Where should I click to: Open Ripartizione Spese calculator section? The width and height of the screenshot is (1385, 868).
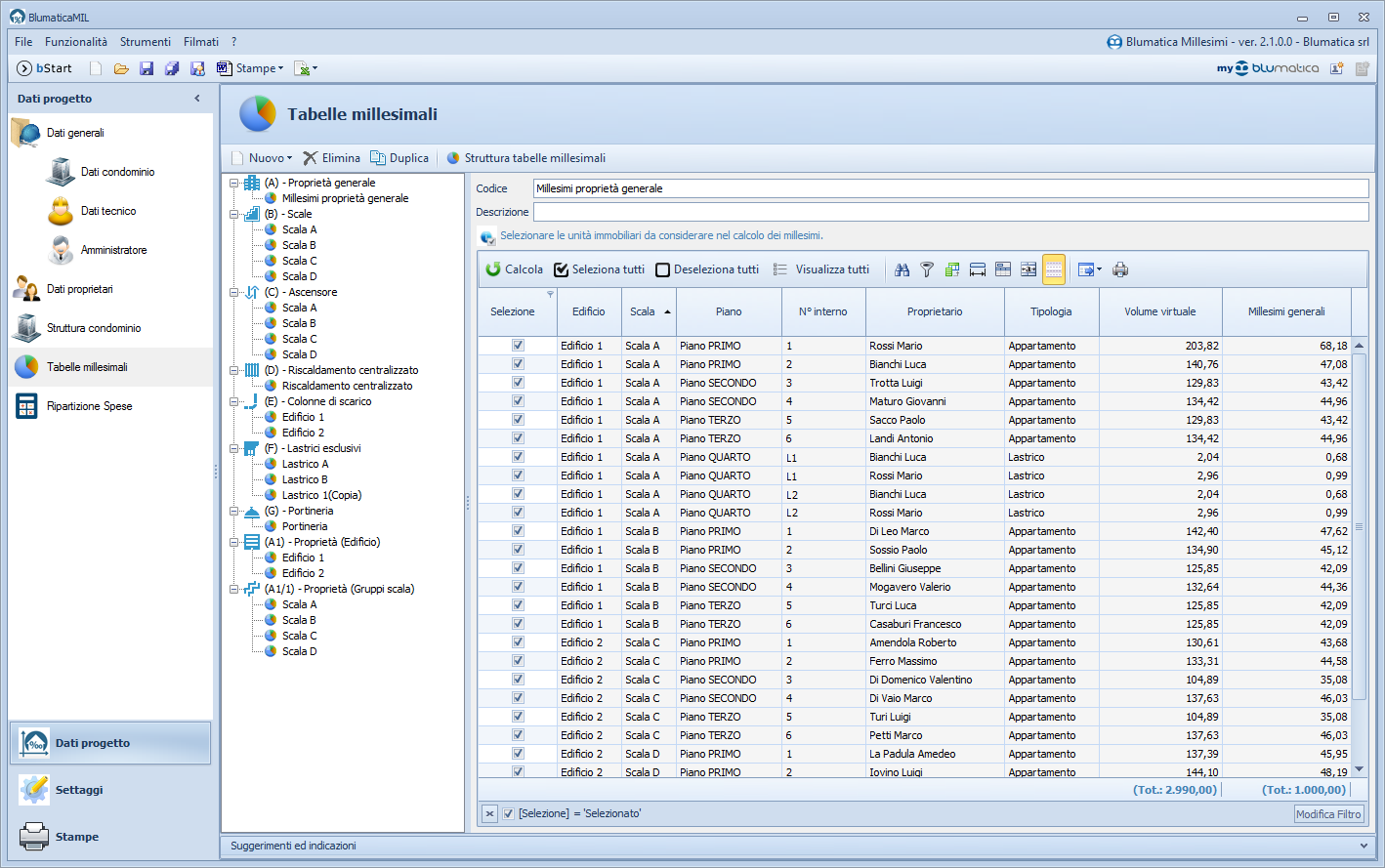point(89,406)
